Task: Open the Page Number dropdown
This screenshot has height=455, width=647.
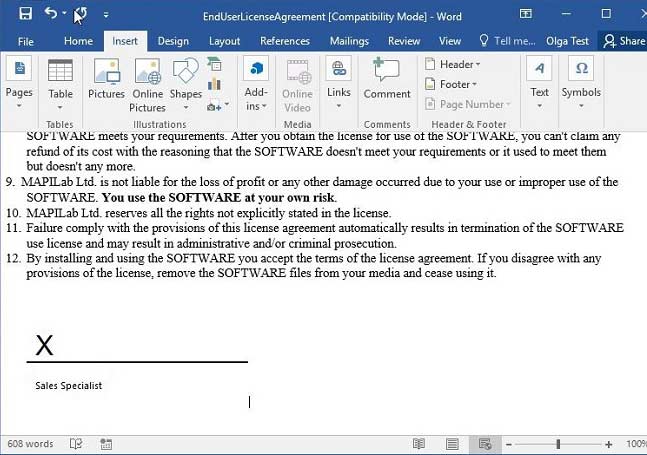Action: click(x=468, y=104)
